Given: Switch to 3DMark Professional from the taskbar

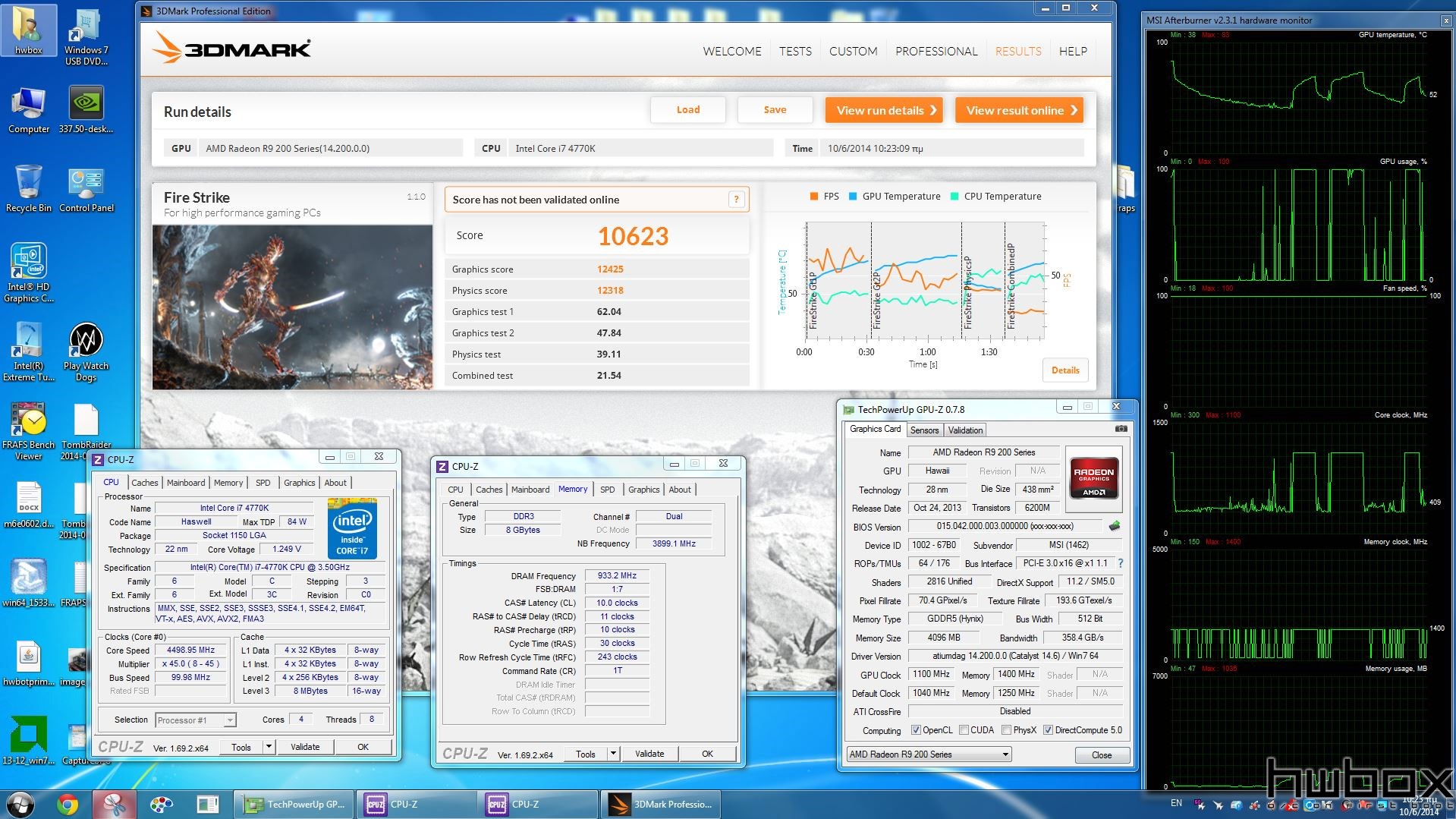Looking at the screenshot, I should click(x=660, y=805).
